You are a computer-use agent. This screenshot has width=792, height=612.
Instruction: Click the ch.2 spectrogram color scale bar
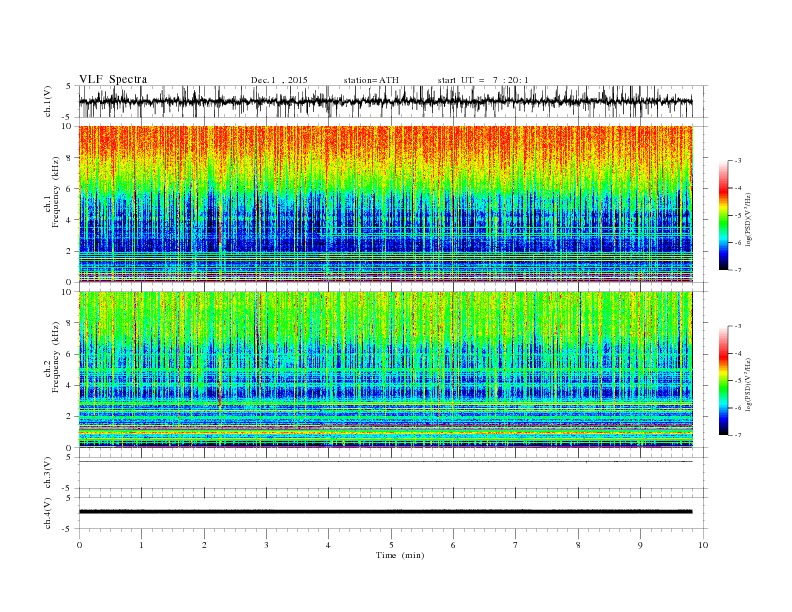coord(723,380)
